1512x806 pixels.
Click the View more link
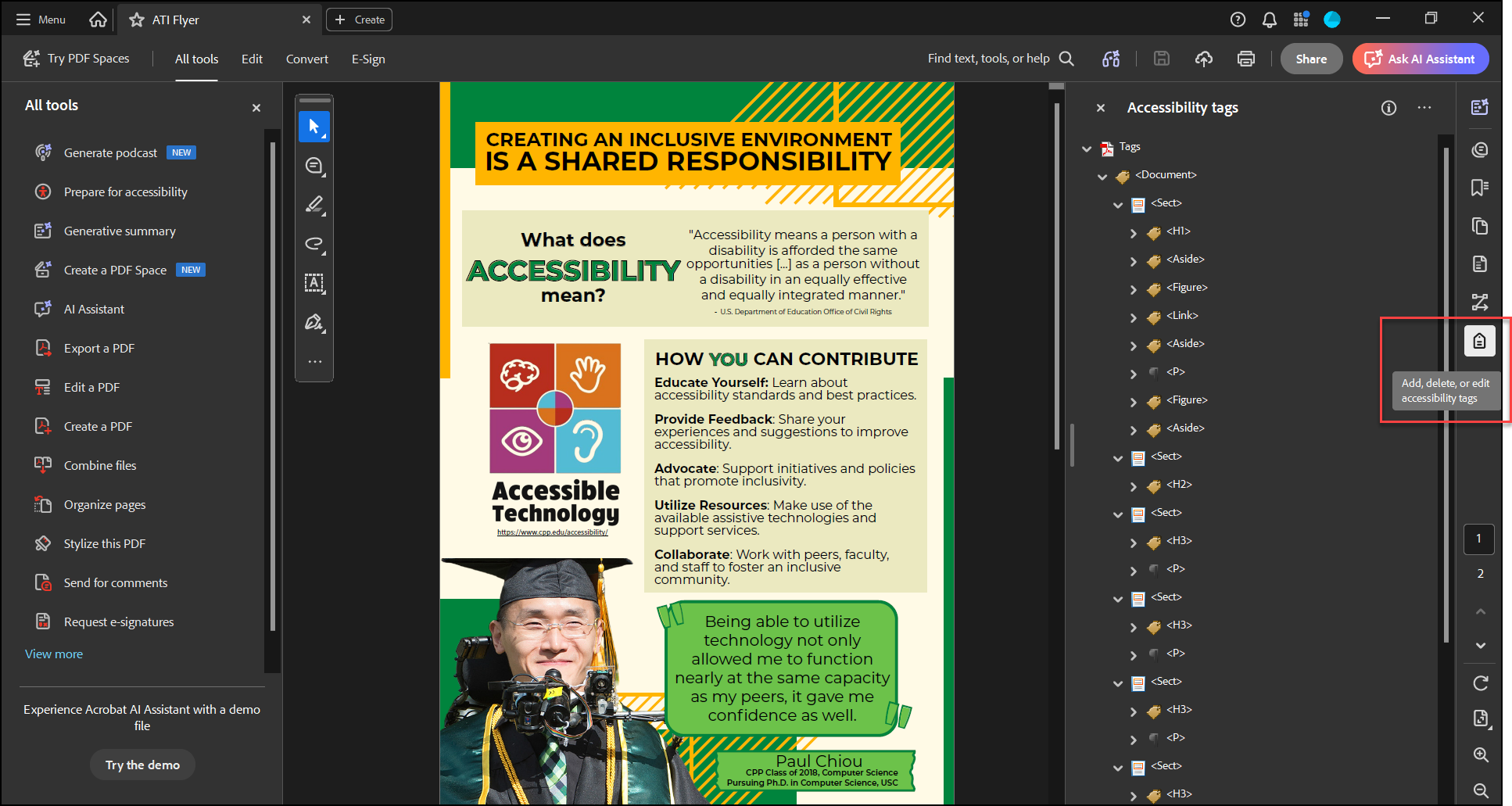point(54,654)
